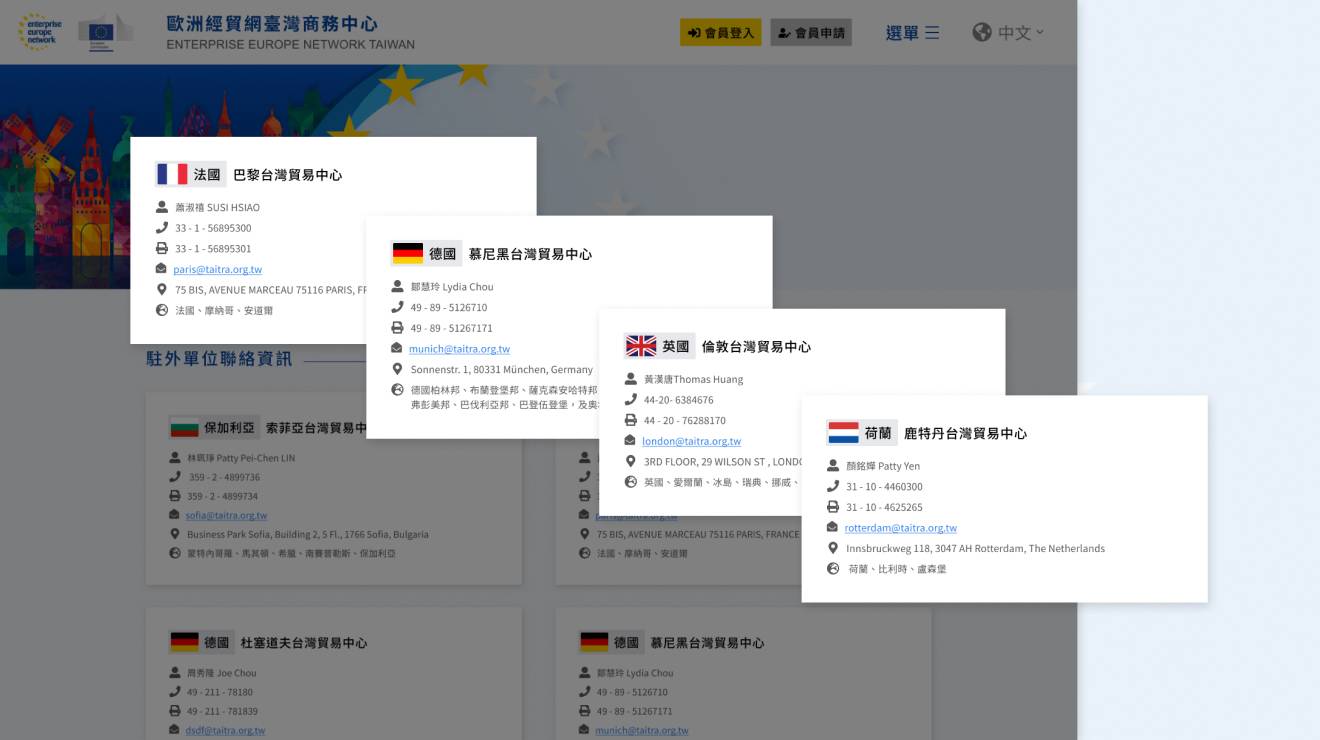The height and width of the screenshot is (740, 1320).
Task: Click person icon beside Patty Yen
Action: click(x=833, y=465)
